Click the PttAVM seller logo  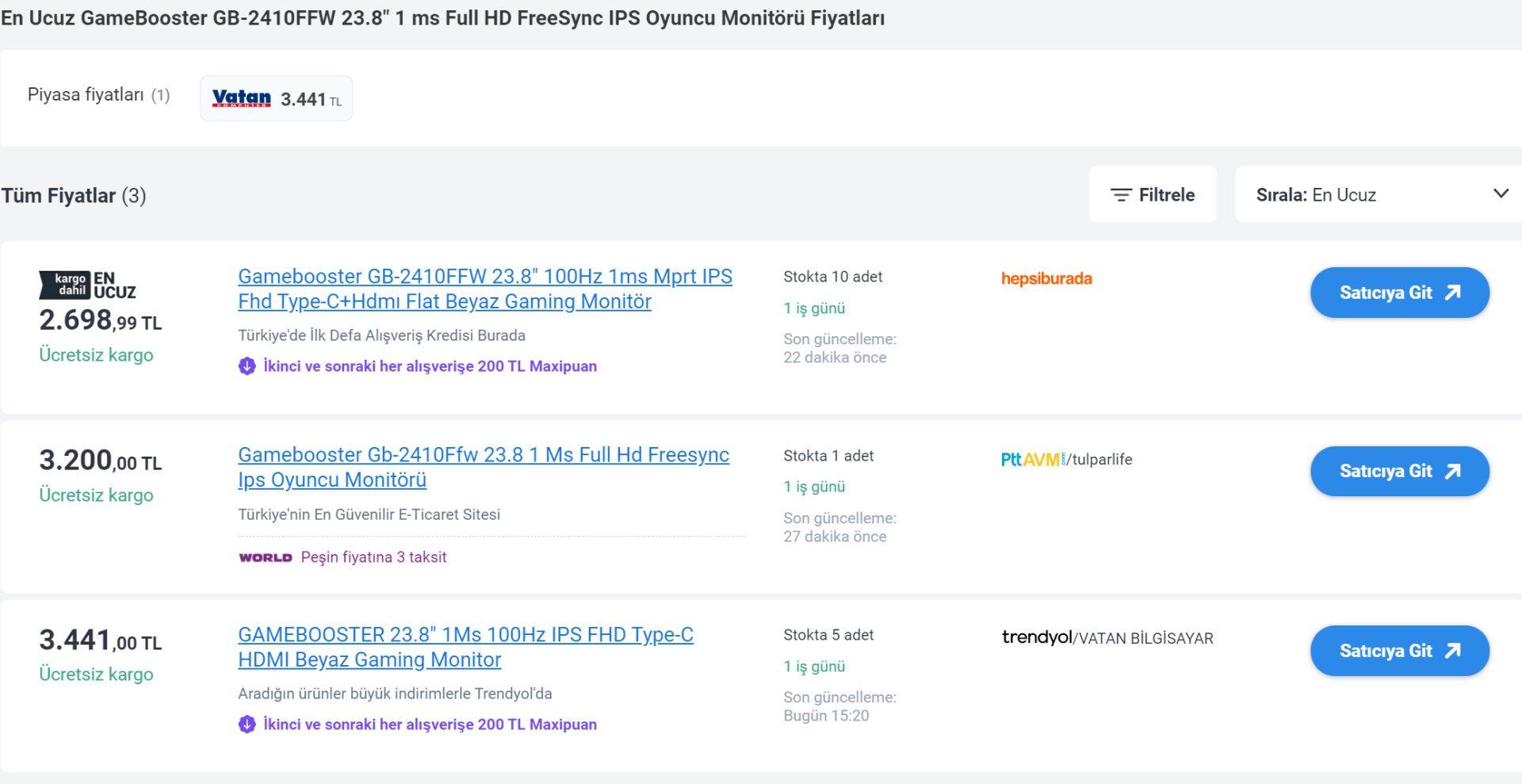(x=1032, y=460)
